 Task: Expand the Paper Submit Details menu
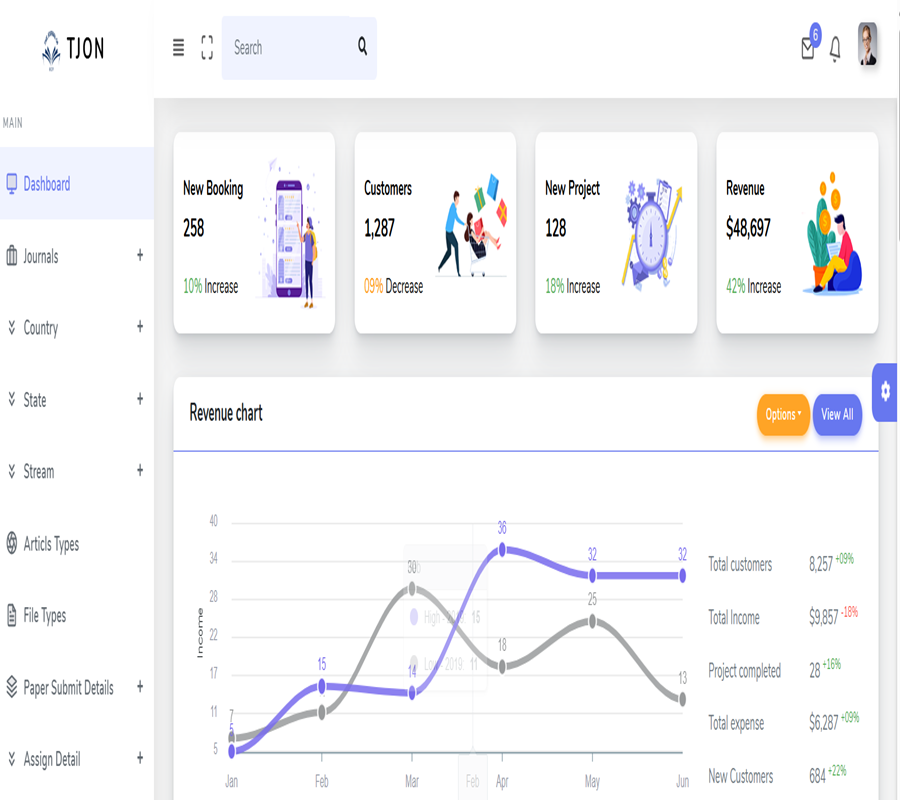(x=140, y=687)
